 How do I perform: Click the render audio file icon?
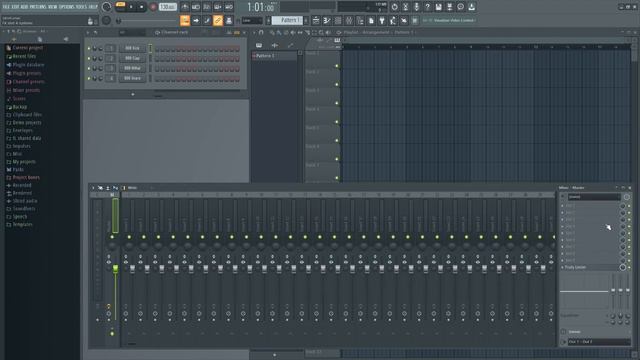coord(449,7)
